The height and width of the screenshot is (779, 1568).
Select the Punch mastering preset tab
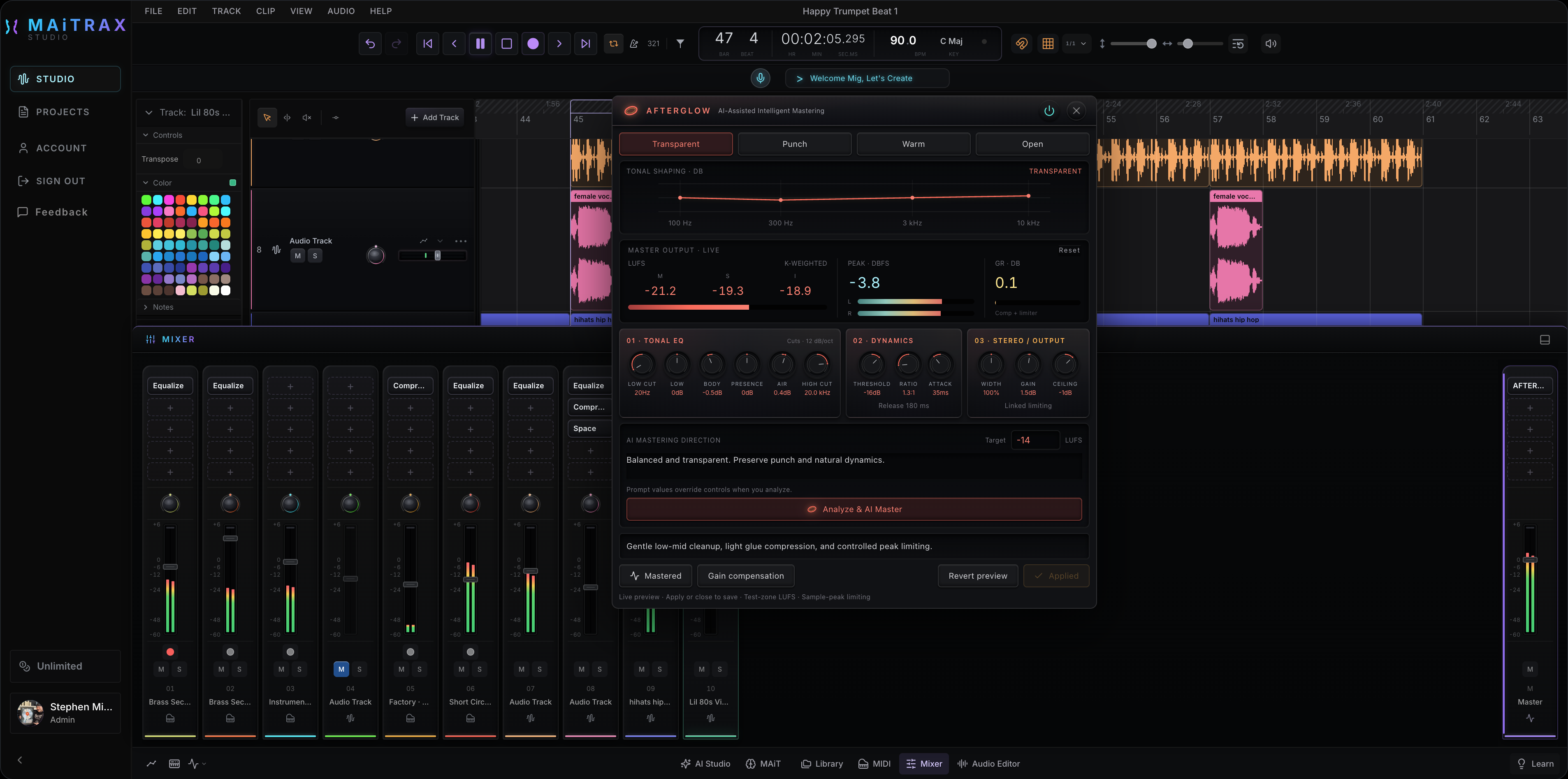(794, 144)
